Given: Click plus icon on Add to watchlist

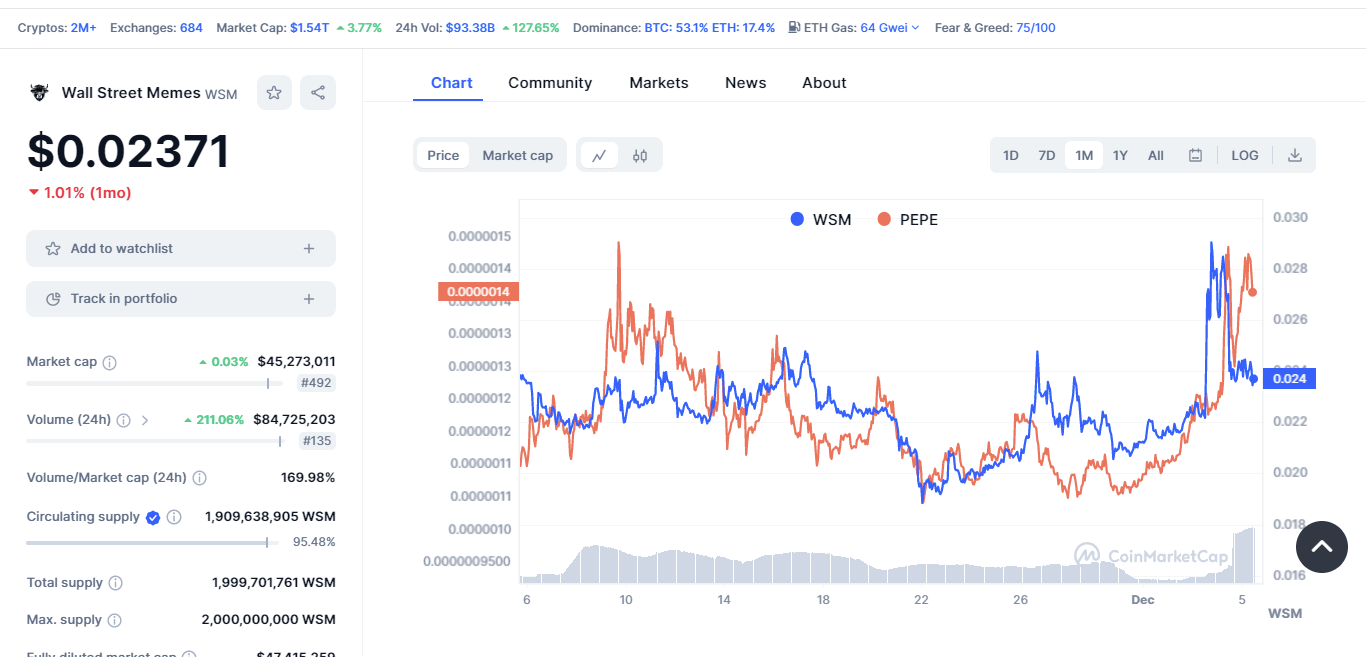Looking at the screenshot, I should point(309,248).
